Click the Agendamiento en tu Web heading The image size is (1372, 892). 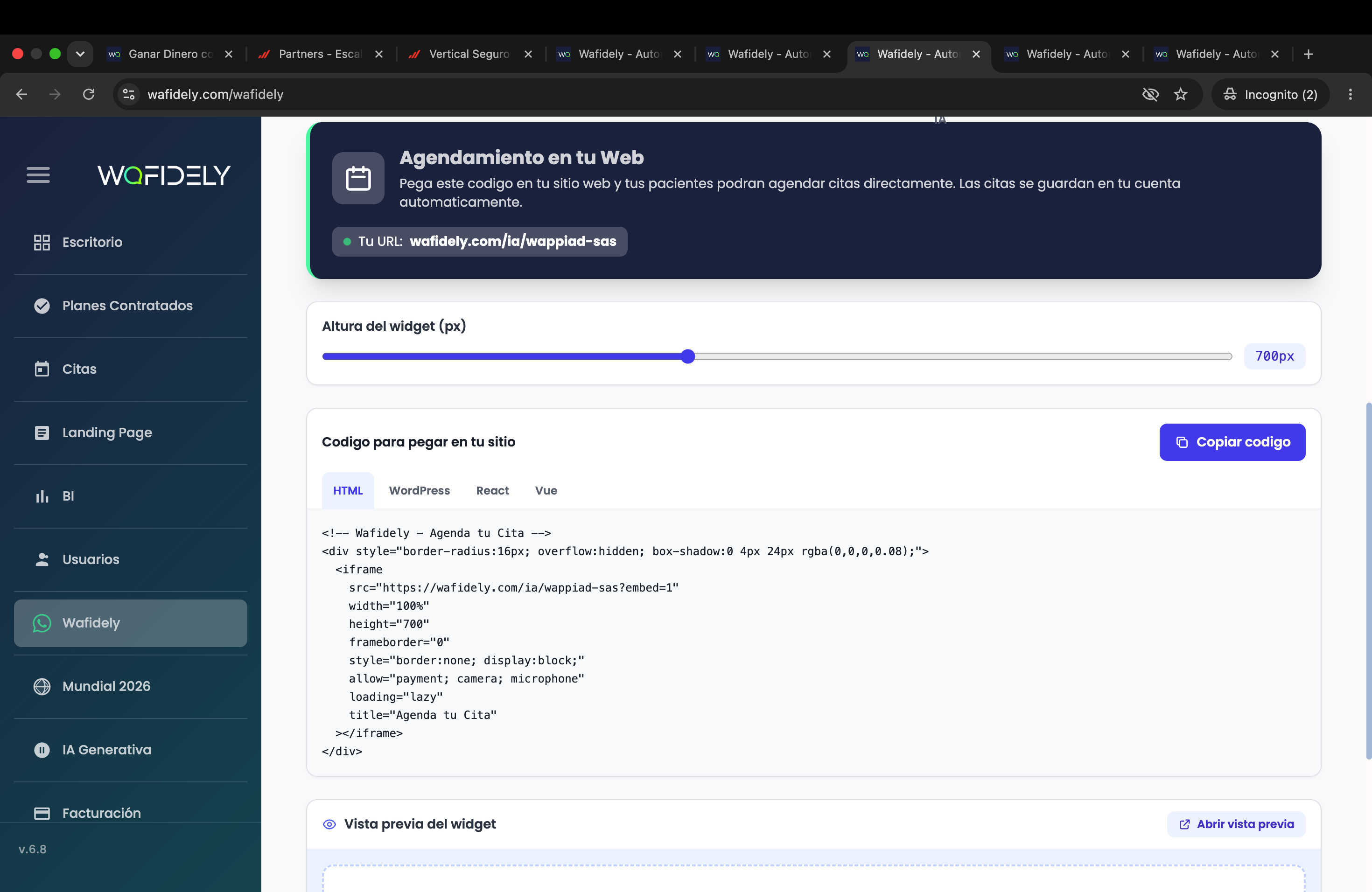pos(521,157)
